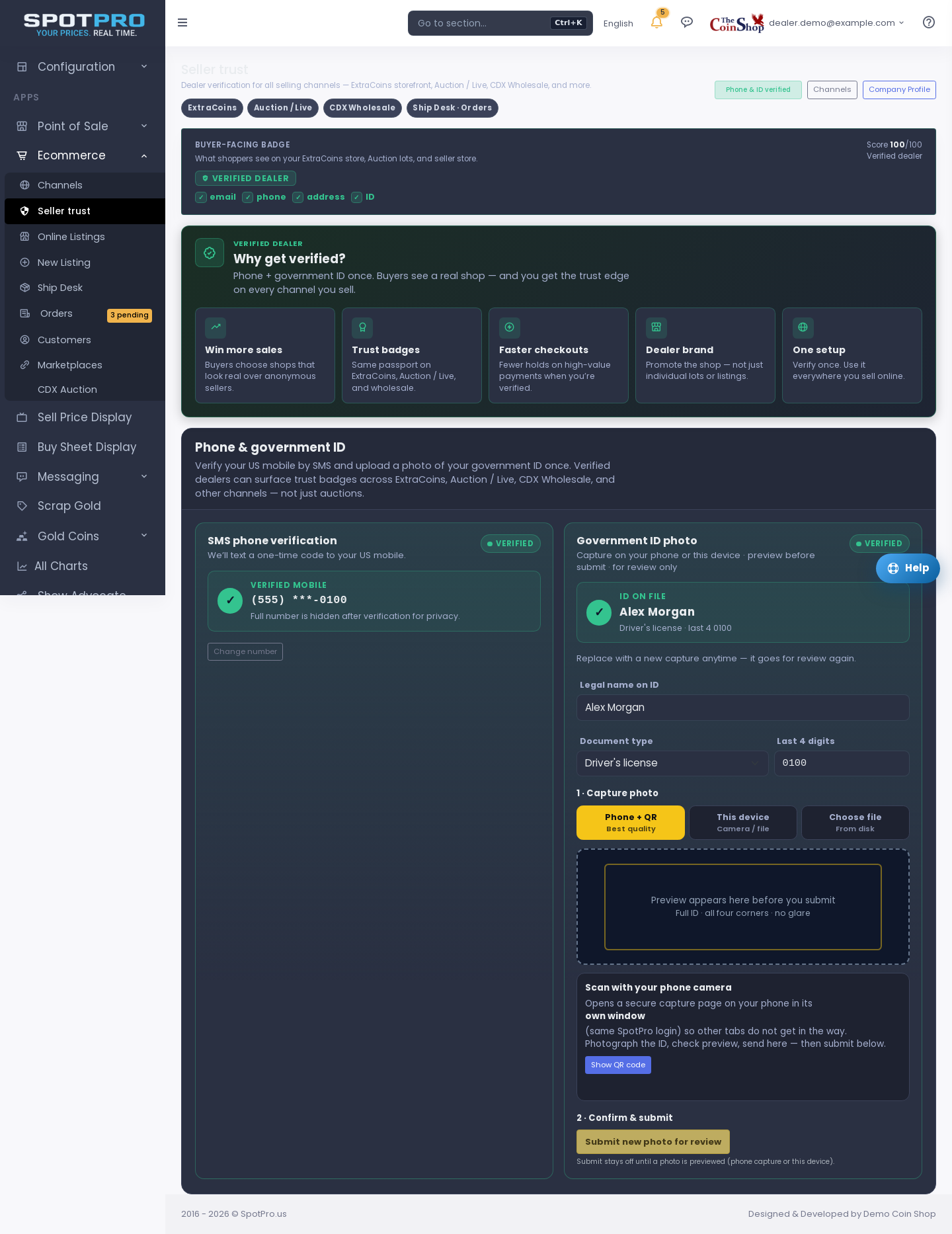Image resolution: width=952 pixels, height=1234 pixels.
Task: Expand the Messaging chevron
Action: [x=144, y=476]
